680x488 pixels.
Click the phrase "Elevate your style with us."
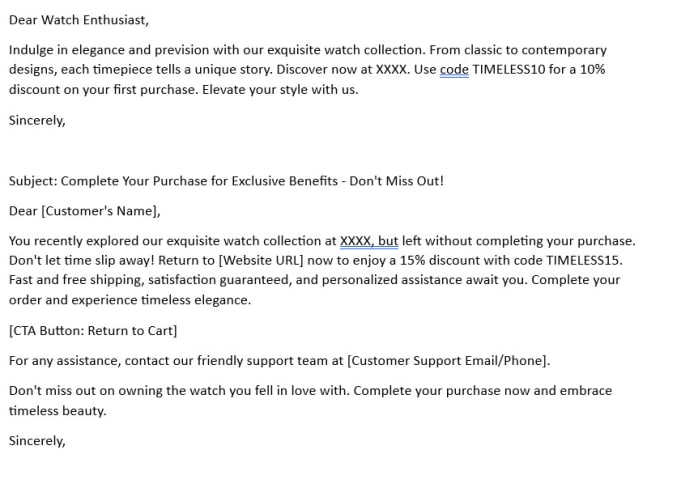(280, 89)
